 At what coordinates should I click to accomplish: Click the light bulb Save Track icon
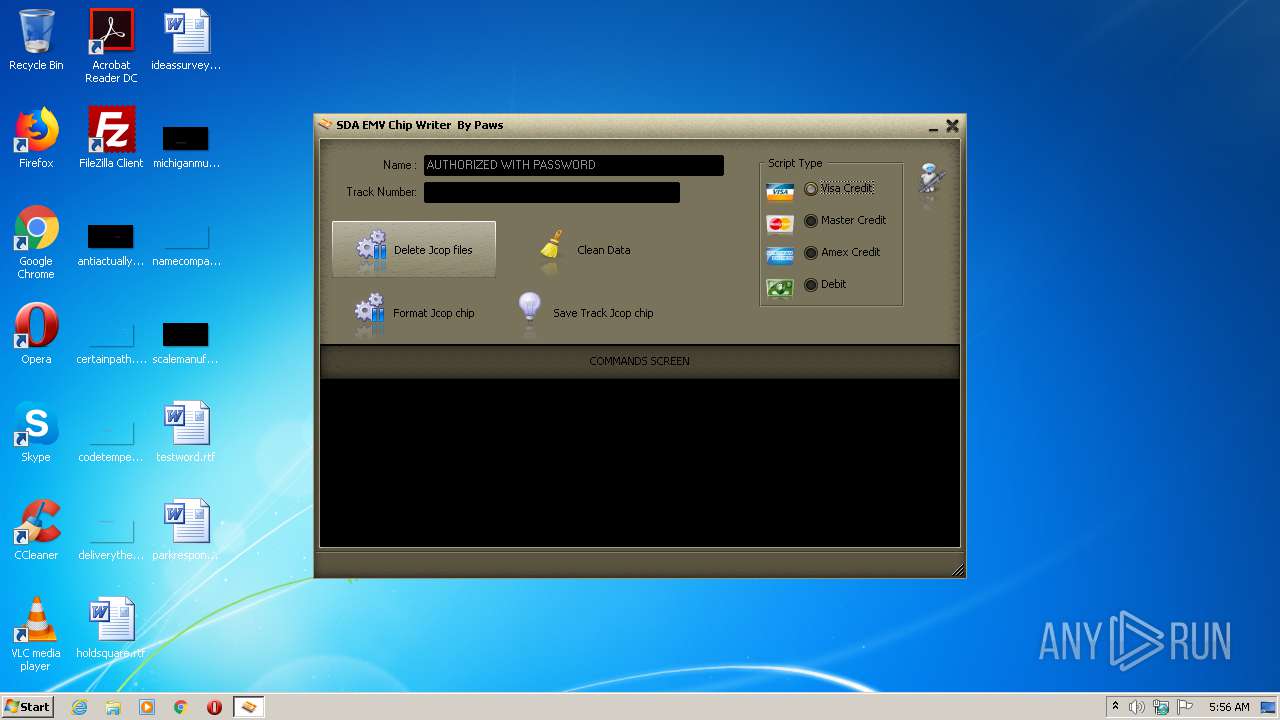pos(530,308)
